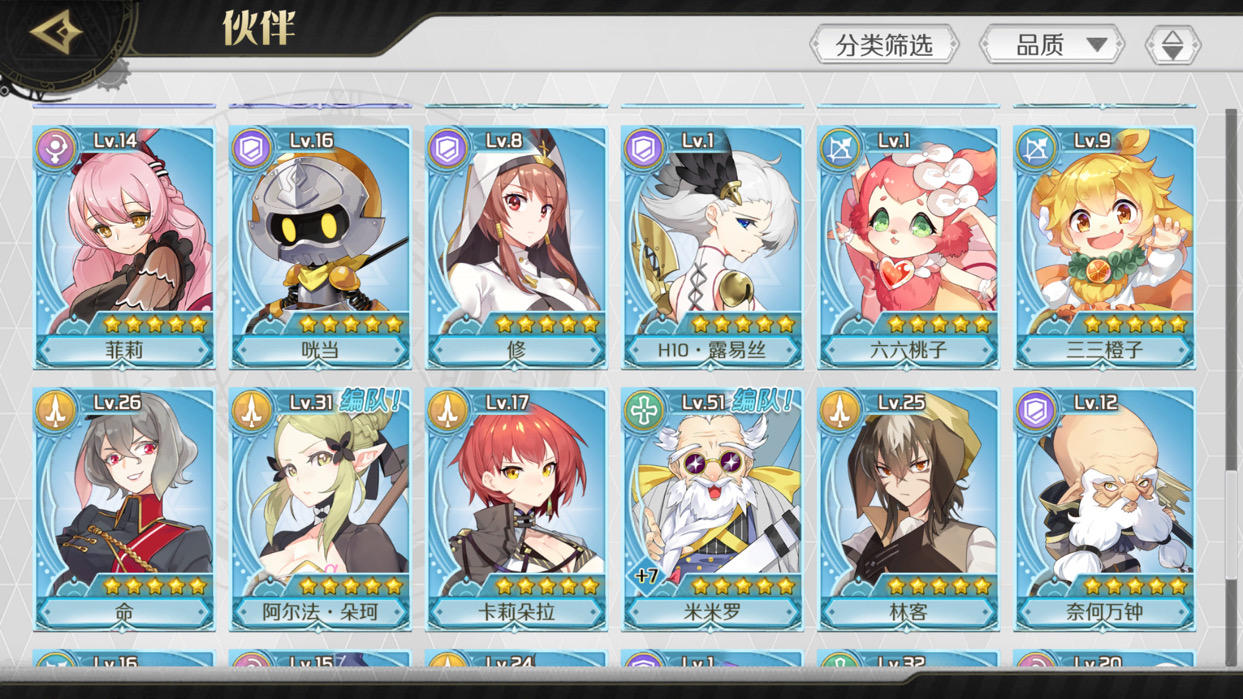This screenshot has width=1243, height=699.
Task: Click the 编队! tag on 阿尔法·朵珂's card
Action: click(x=369, y=401)
